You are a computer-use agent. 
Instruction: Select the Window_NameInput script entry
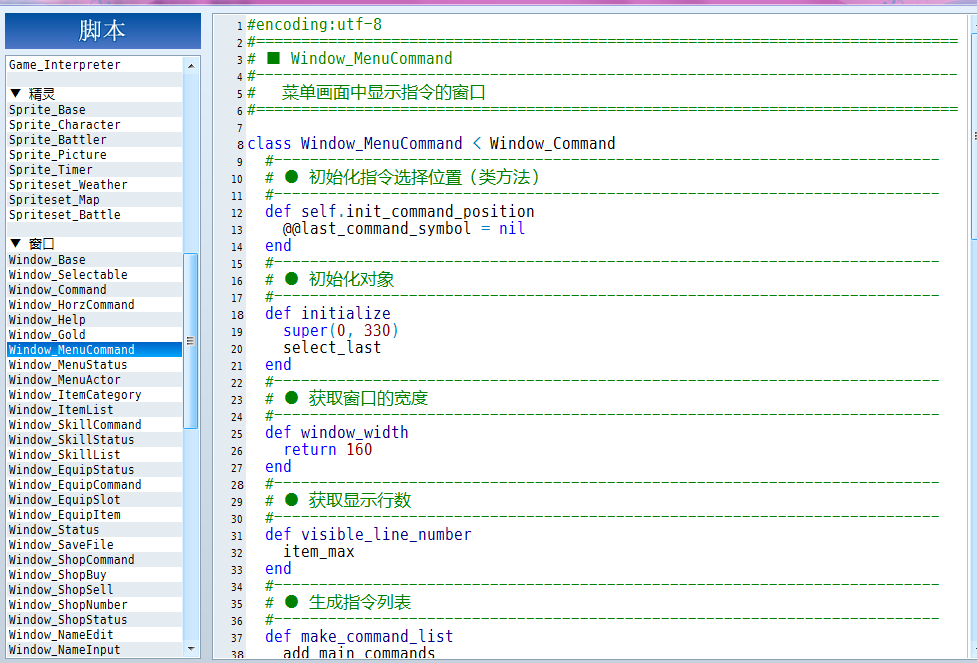click(95, 649)
